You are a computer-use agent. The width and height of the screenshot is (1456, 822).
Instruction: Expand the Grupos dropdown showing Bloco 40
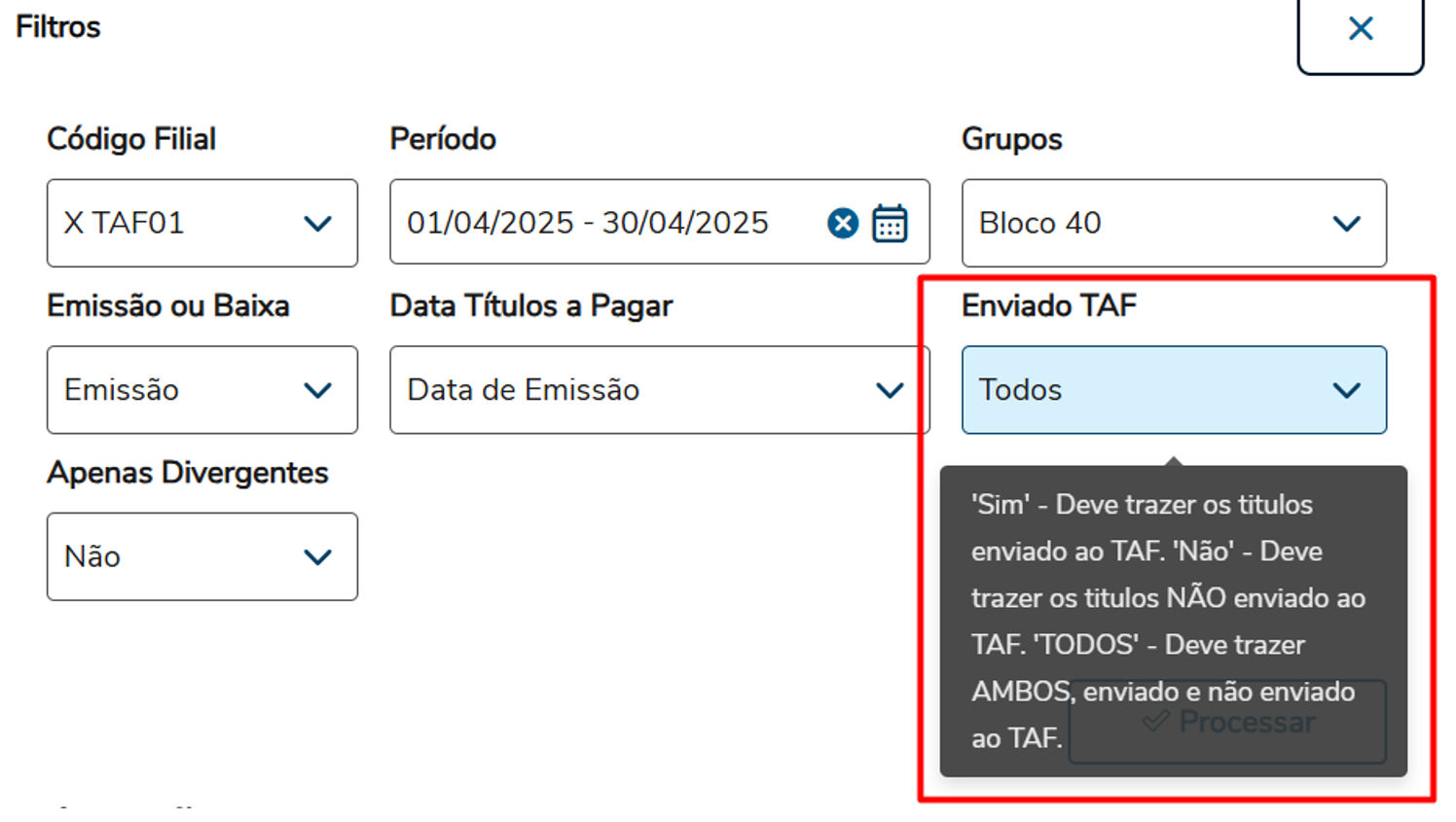[x=1174, y=223]
